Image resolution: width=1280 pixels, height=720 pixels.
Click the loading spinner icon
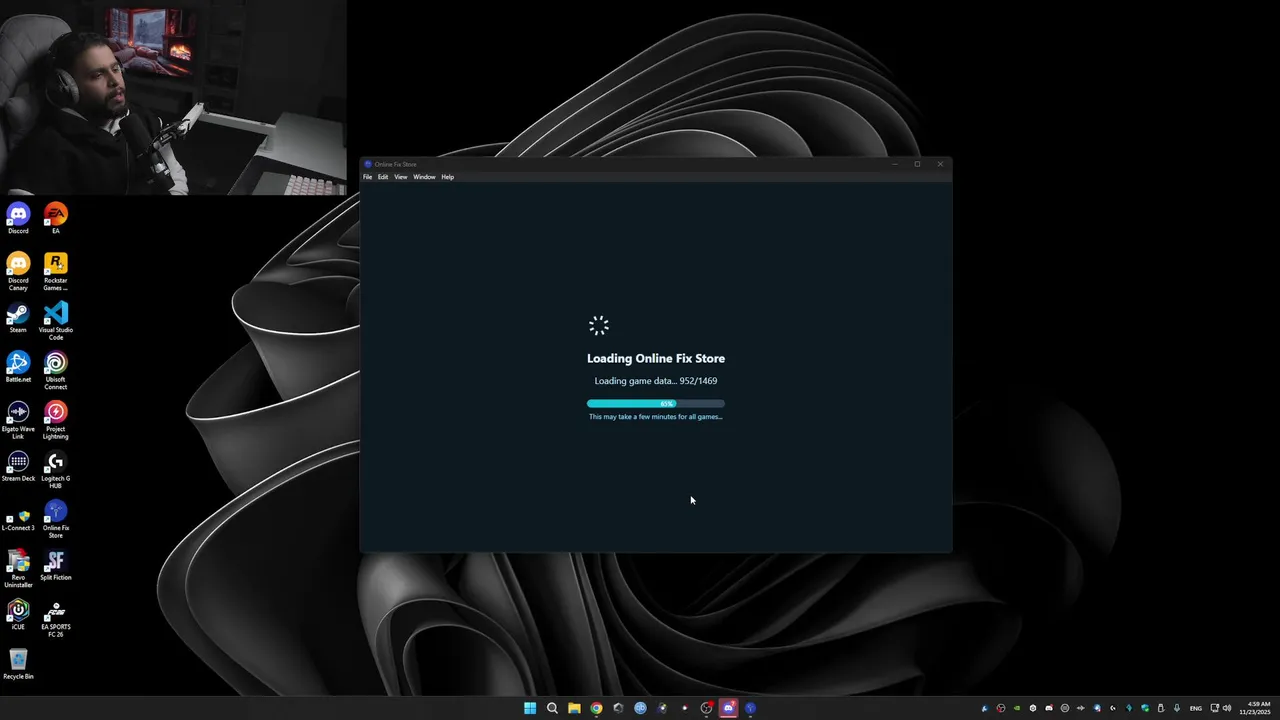click(x=598, y=325)
